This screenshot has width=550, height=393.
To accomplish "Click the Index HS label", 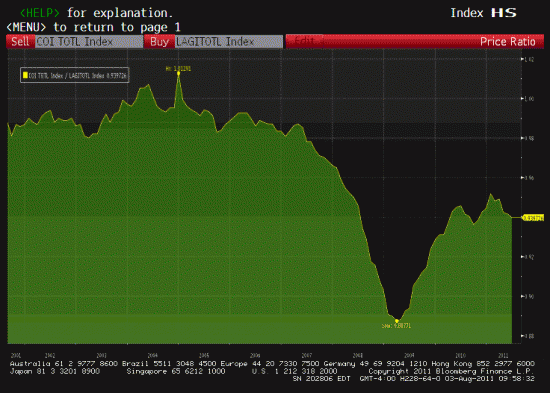I will click(483, 13).
